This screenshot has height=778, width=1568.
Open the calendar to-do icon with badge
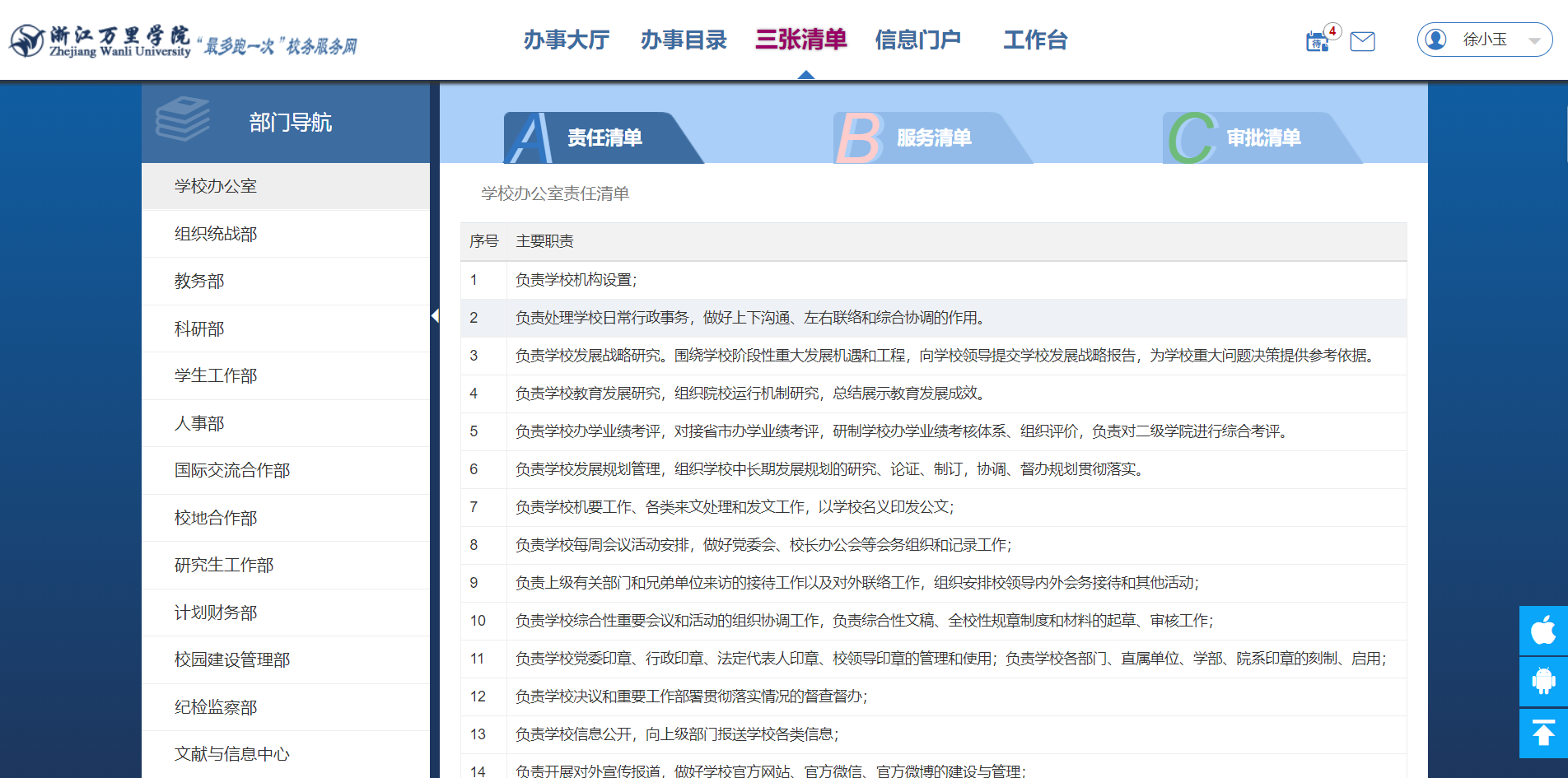pos(1318,41)
